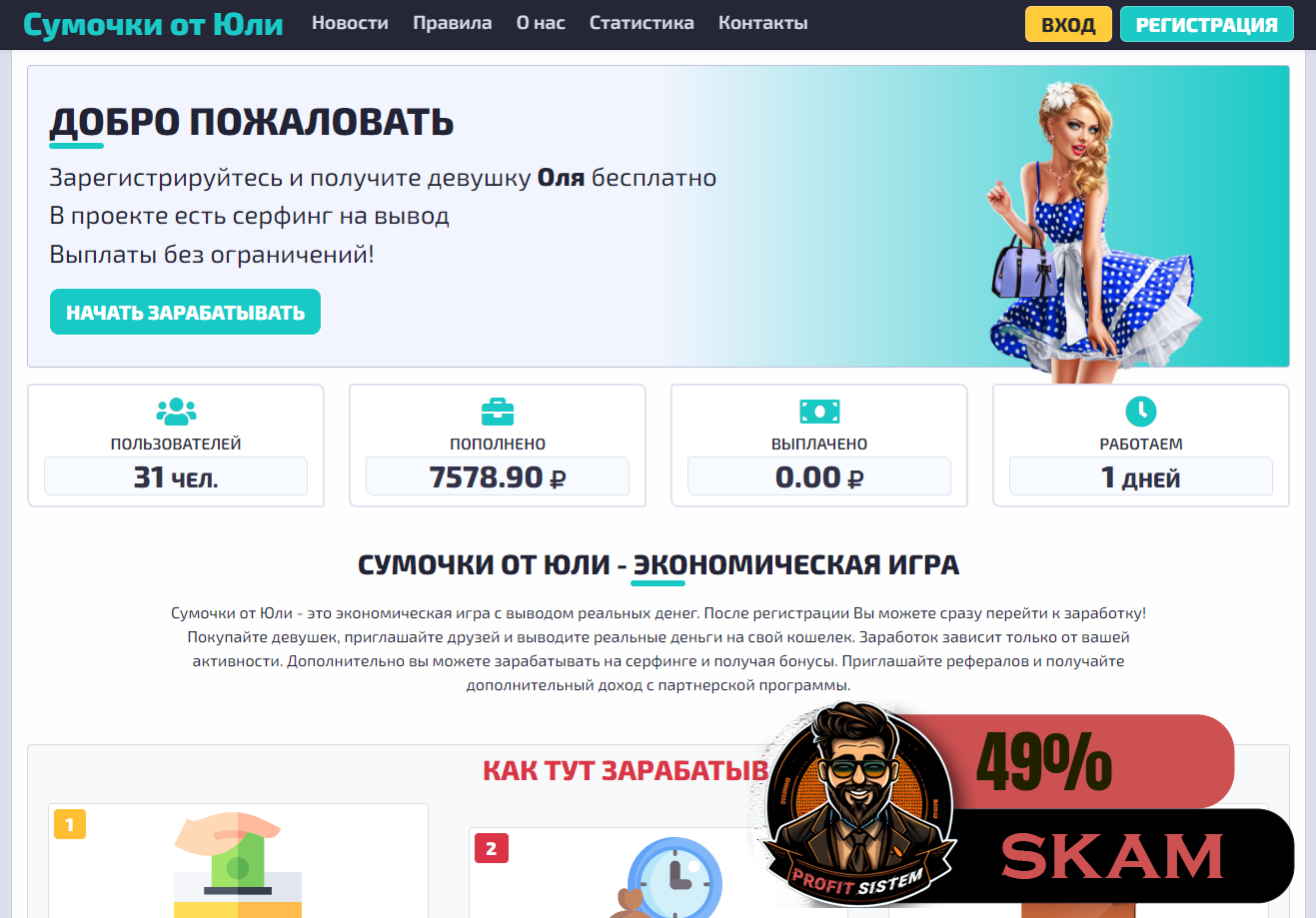This screenshot has height=918, width=1316.
Task: Click the yellow ВХОД button
Action: coord(1068,24)
